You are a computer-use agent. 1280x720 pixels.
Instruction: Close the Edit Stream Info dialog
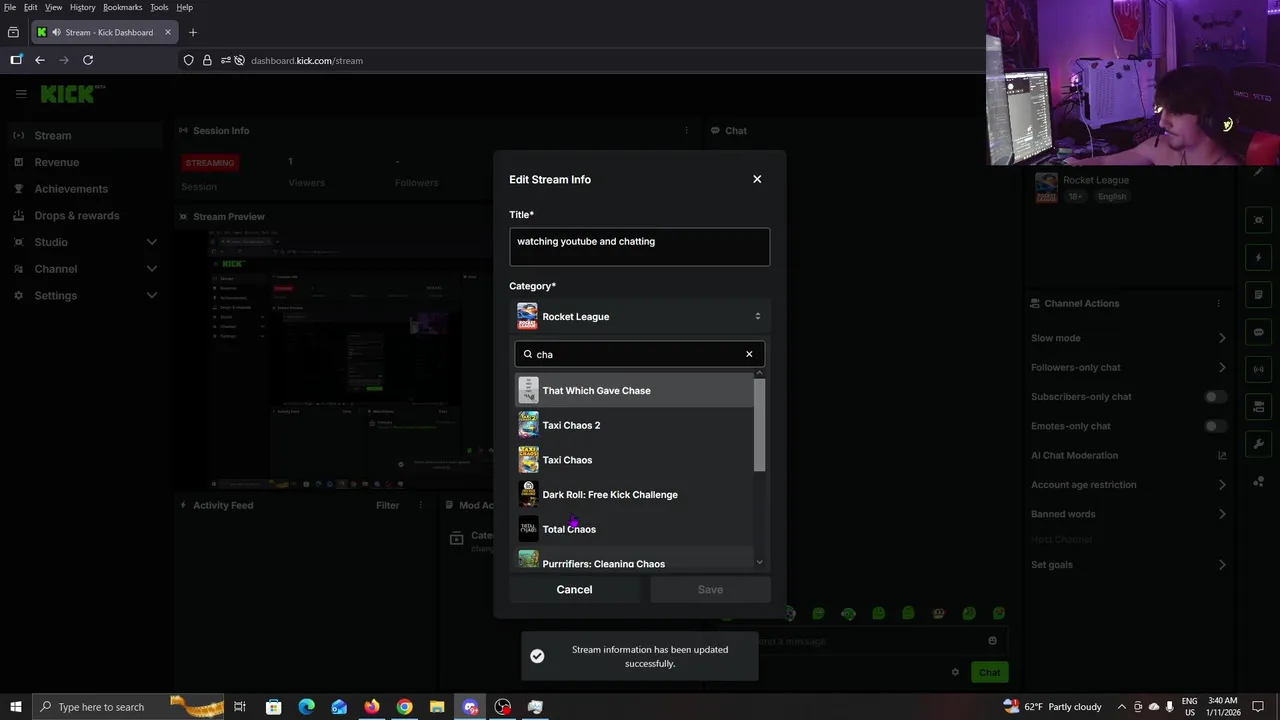[757, 179]
